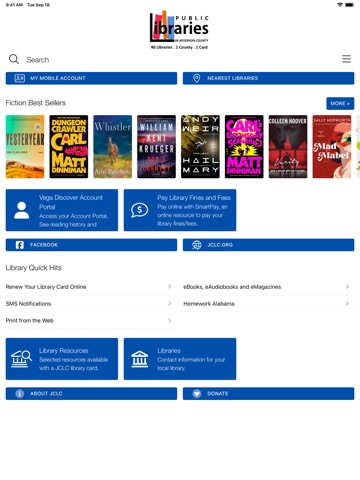This screenshot has width=360, height=480.
Task: Open About JCLC
Action: tap(91, 394)
